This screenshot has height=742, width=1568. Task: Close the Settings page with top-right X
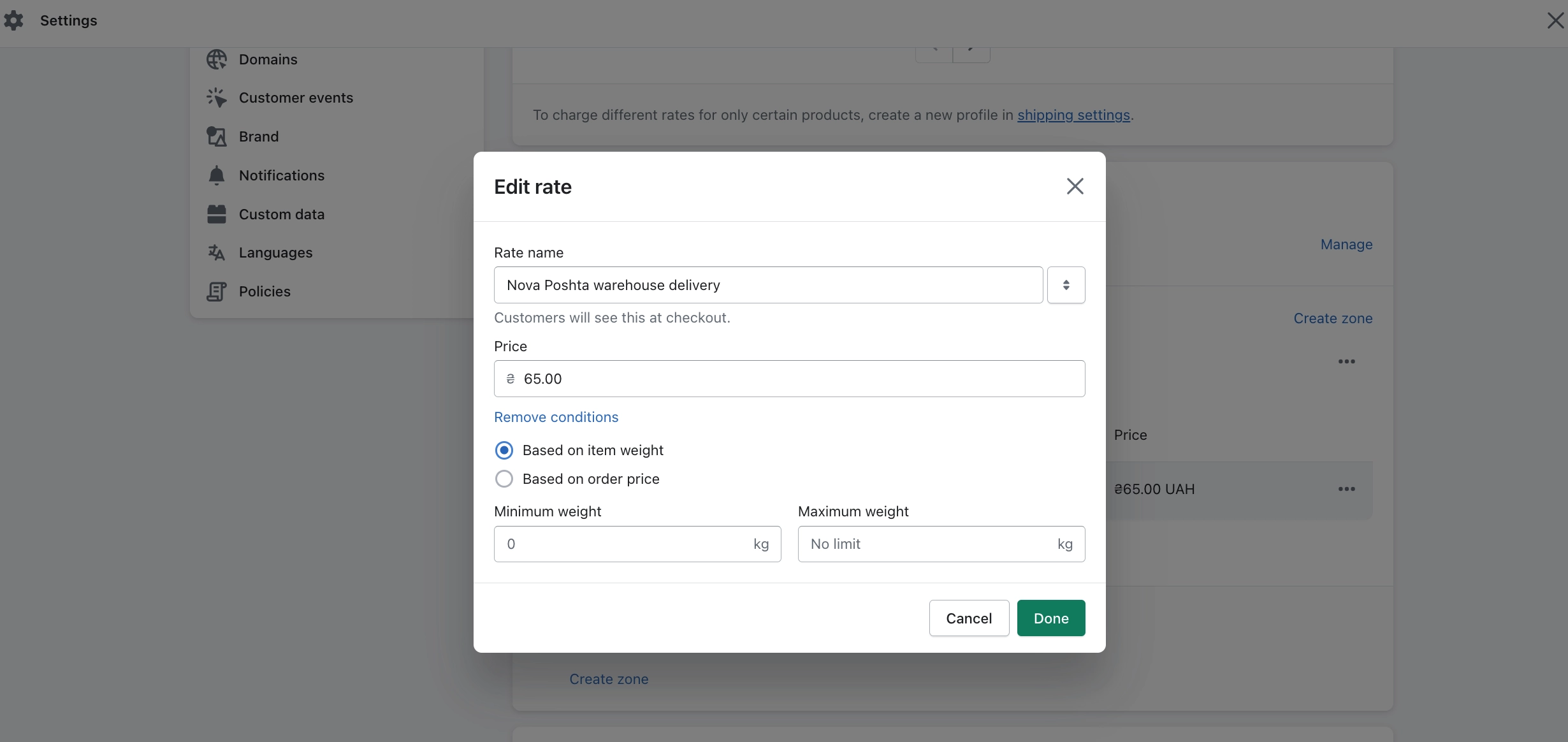(x=1556, y=20)
